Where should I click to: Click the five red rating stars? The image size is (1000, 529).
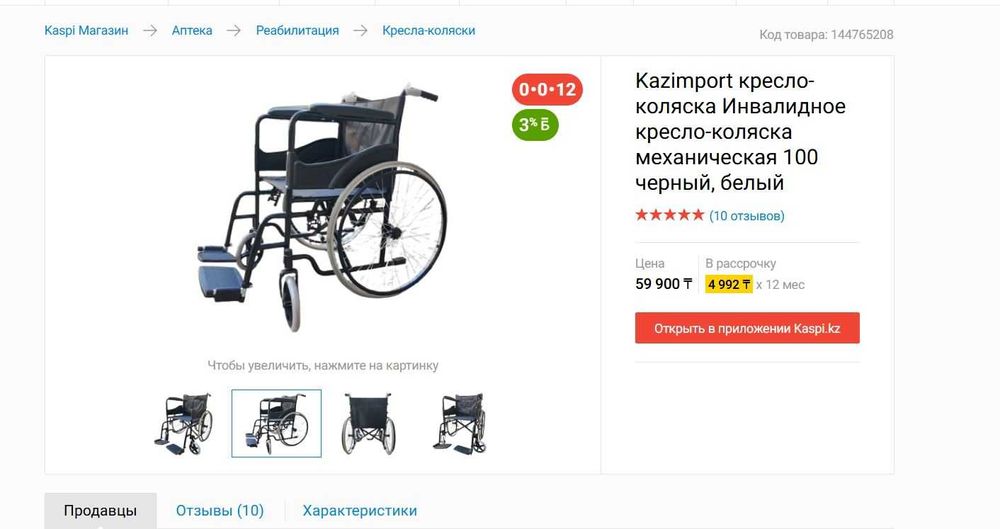[x=670, y=215]
